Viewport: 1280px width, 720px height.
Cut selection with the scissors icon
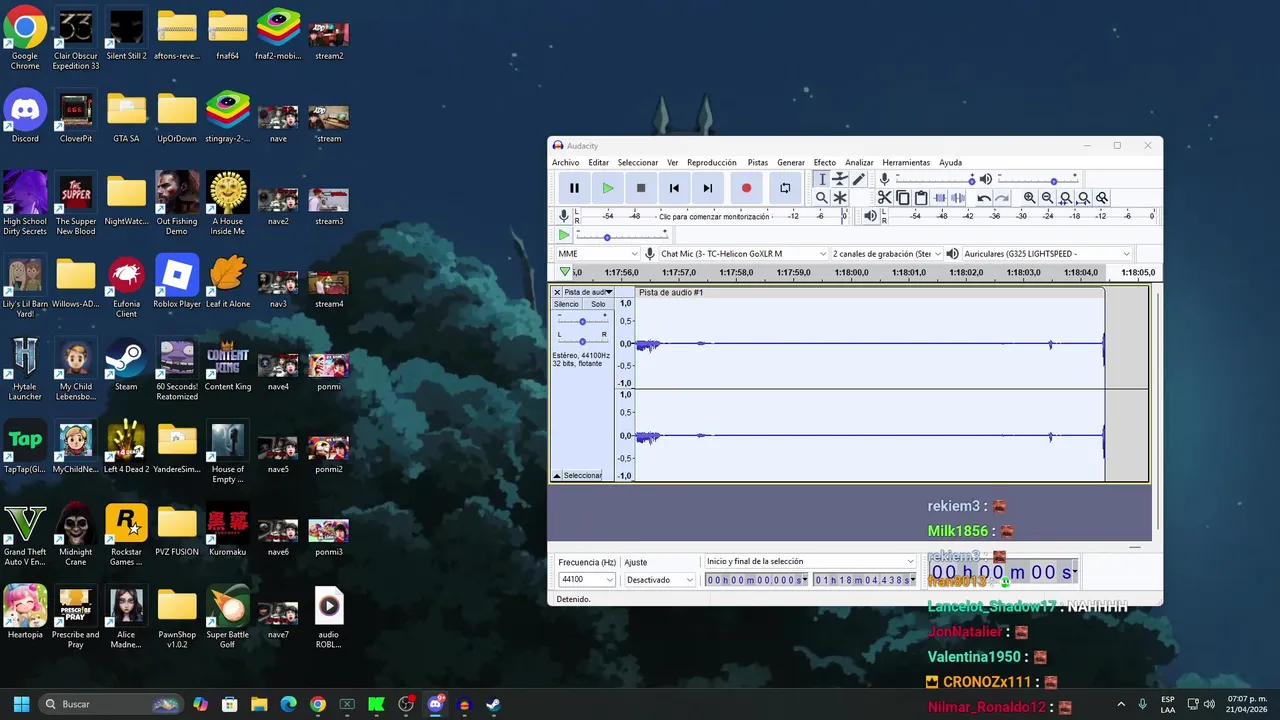click(884, 198)
